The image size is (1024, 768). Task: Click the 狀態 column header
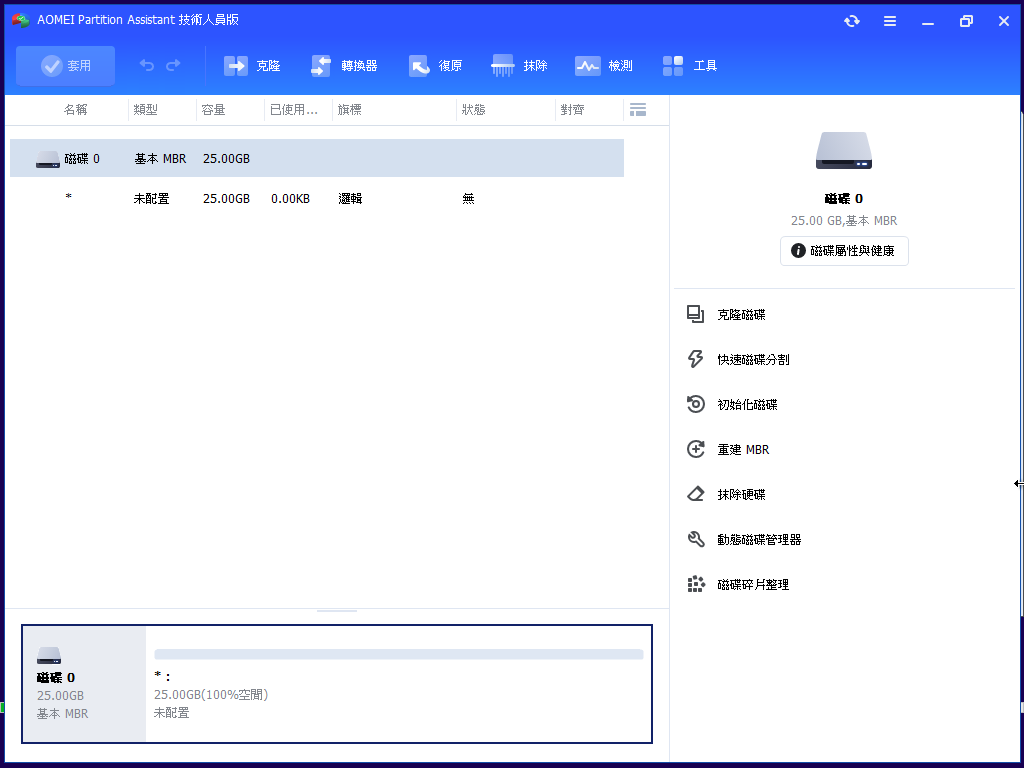point(473,110)
